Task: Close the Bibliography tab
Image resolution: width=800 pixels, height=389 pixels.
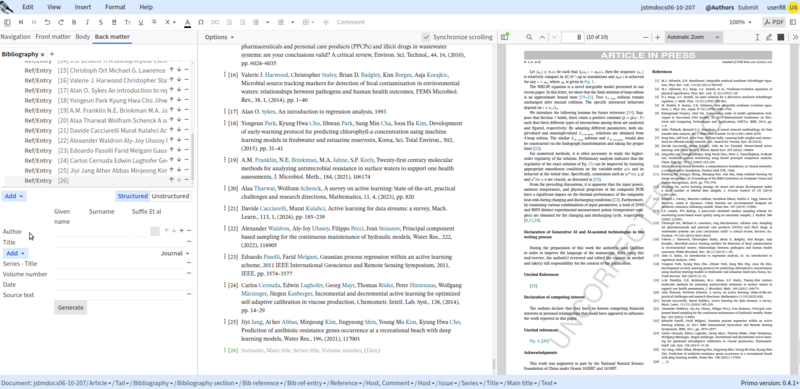Action: click(x=43, y=54)
